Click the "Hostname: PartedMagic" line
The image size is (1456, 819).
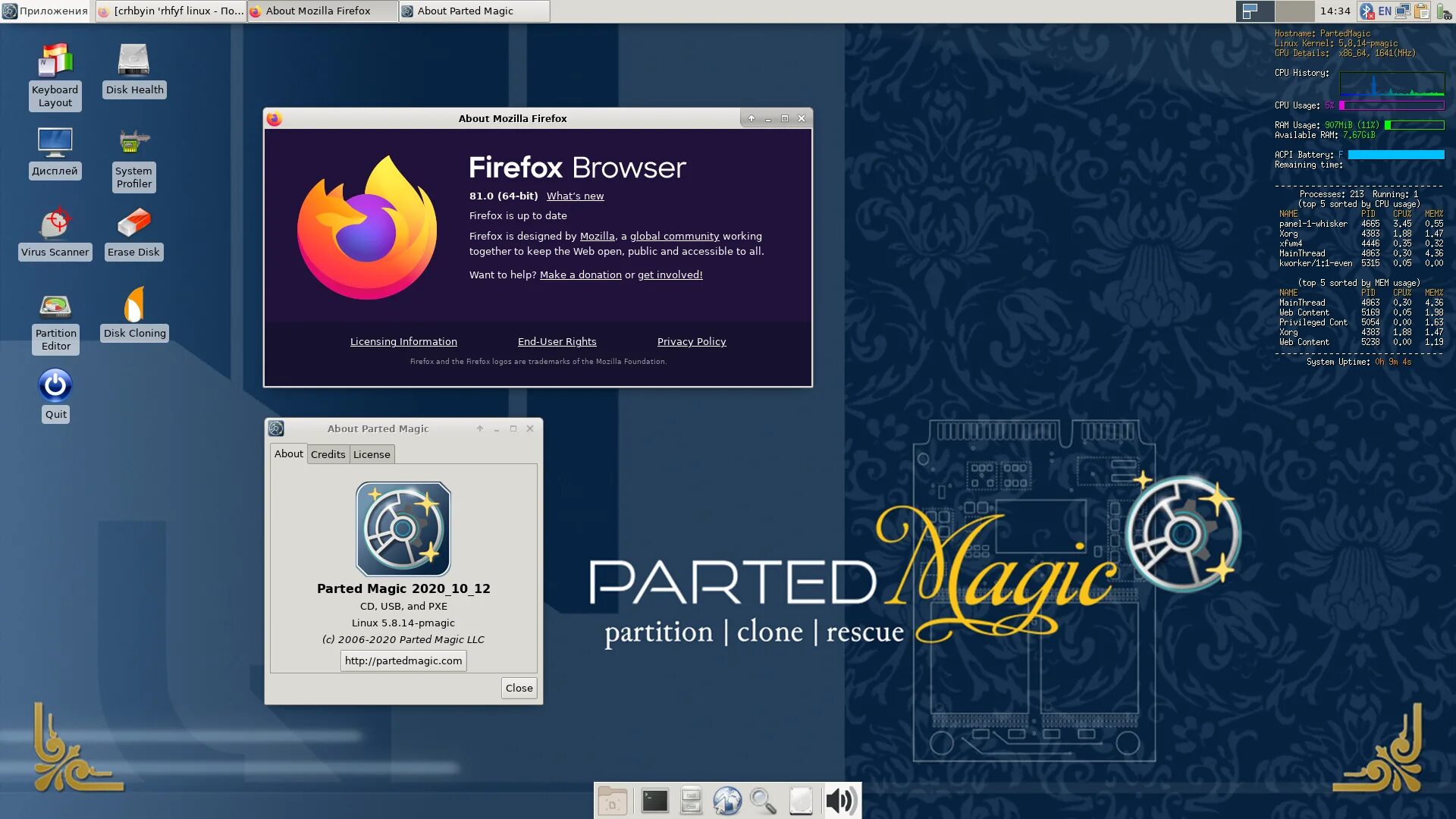1323,33
